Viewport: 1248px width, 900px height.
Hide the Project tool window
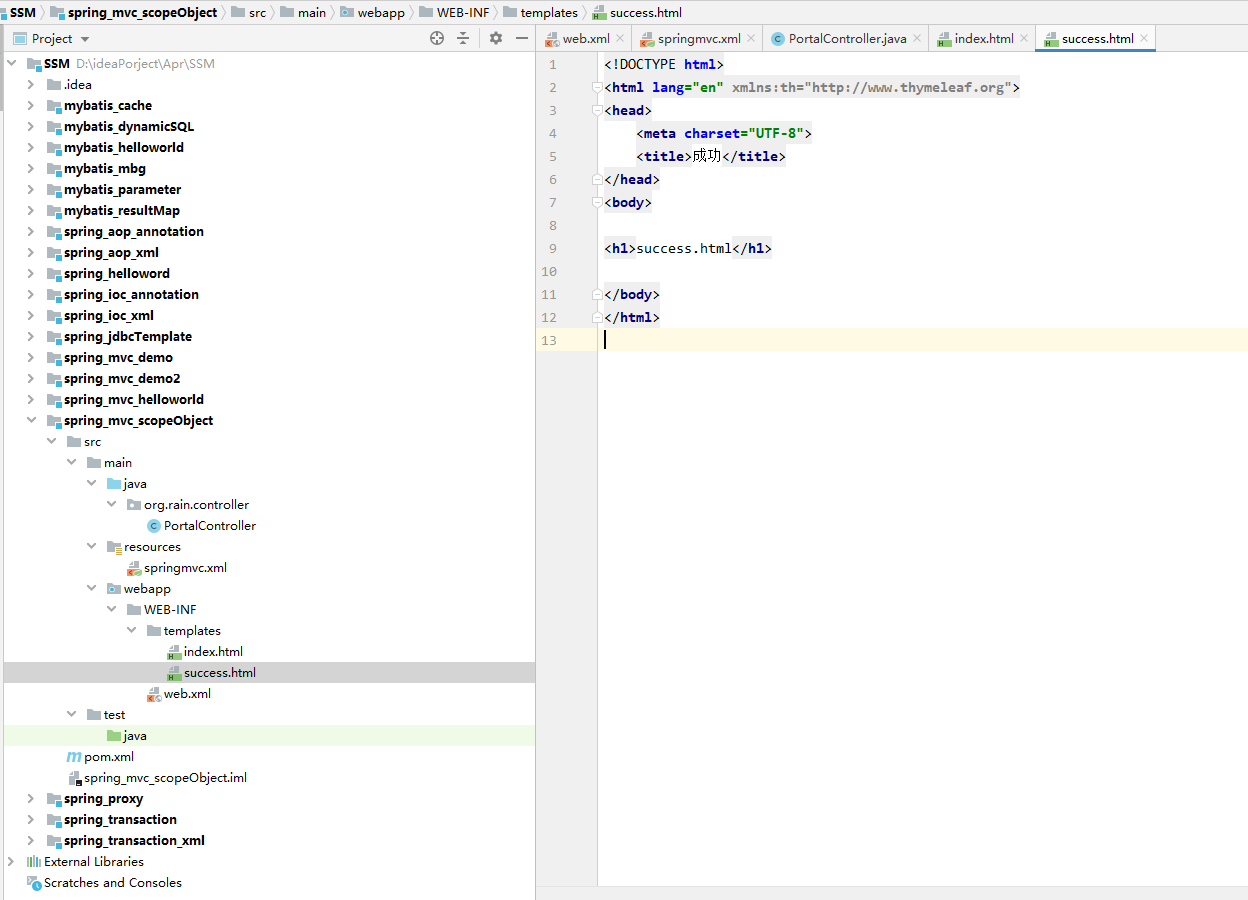click(x=521, y=38)
